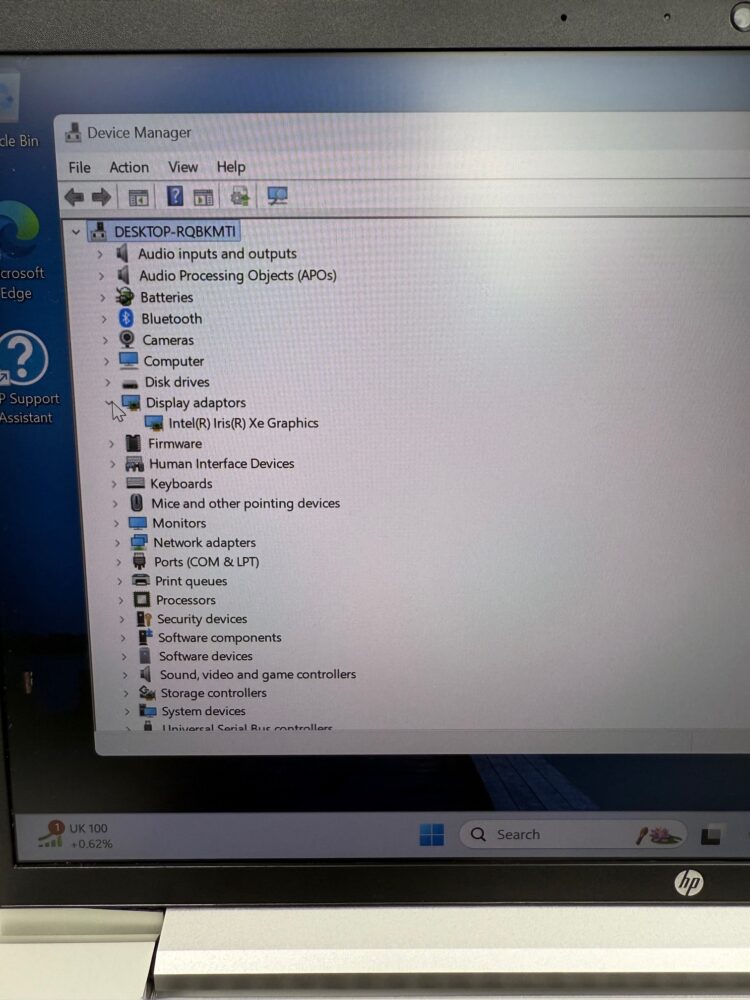Open the Action menu
The image size is (750, 1000).
tap(129, 167)
